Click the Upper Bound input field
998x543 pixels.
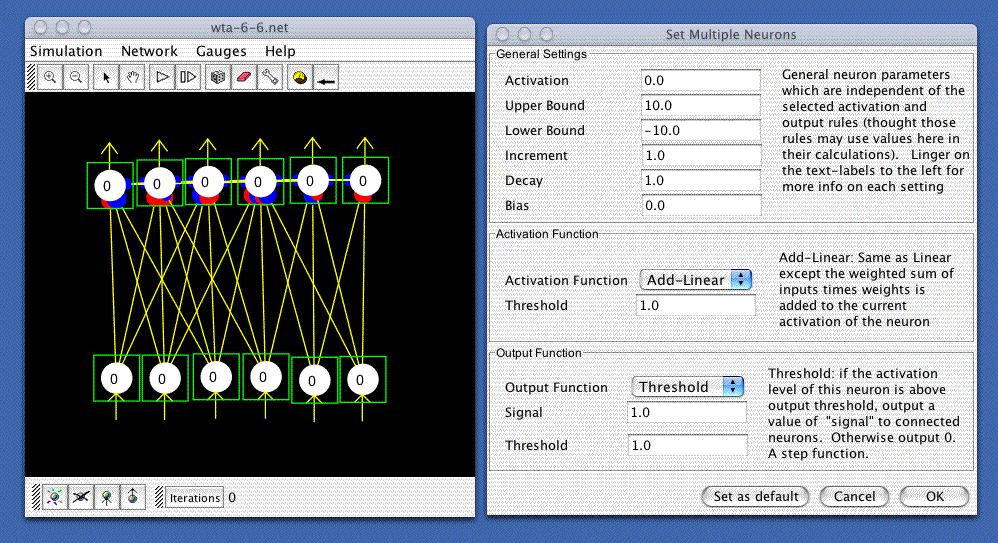pos(701,105)
